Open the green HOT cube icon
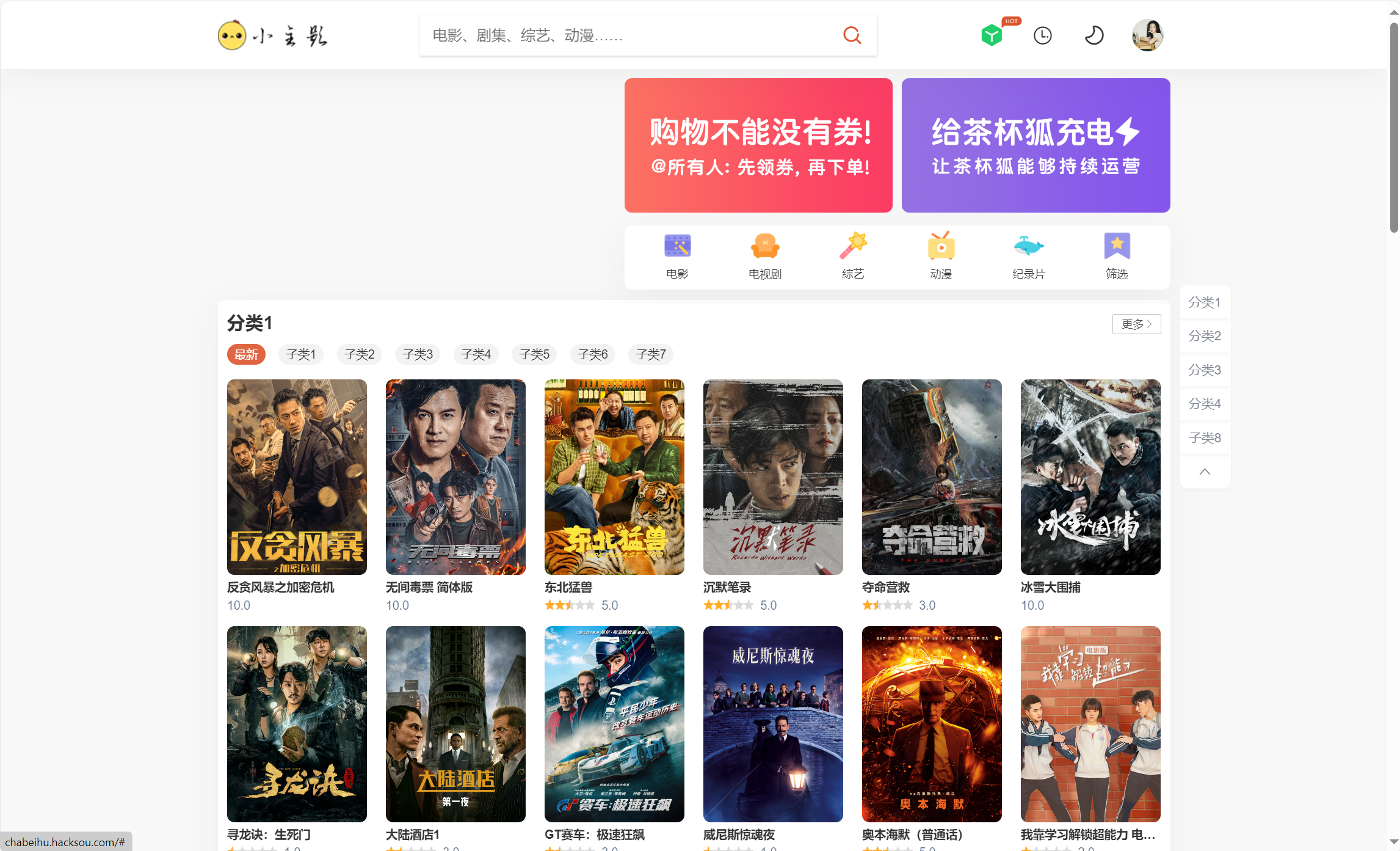Viewport: 1400px width, 851px height. point(992,35)
